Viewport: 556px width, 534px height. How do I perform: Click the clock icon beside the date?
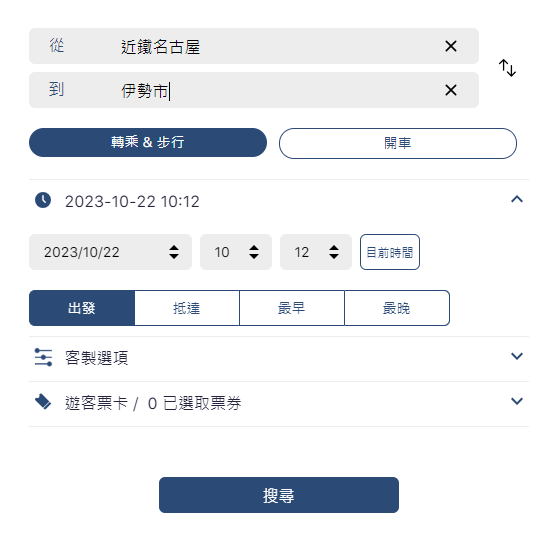tap(43, 200)
